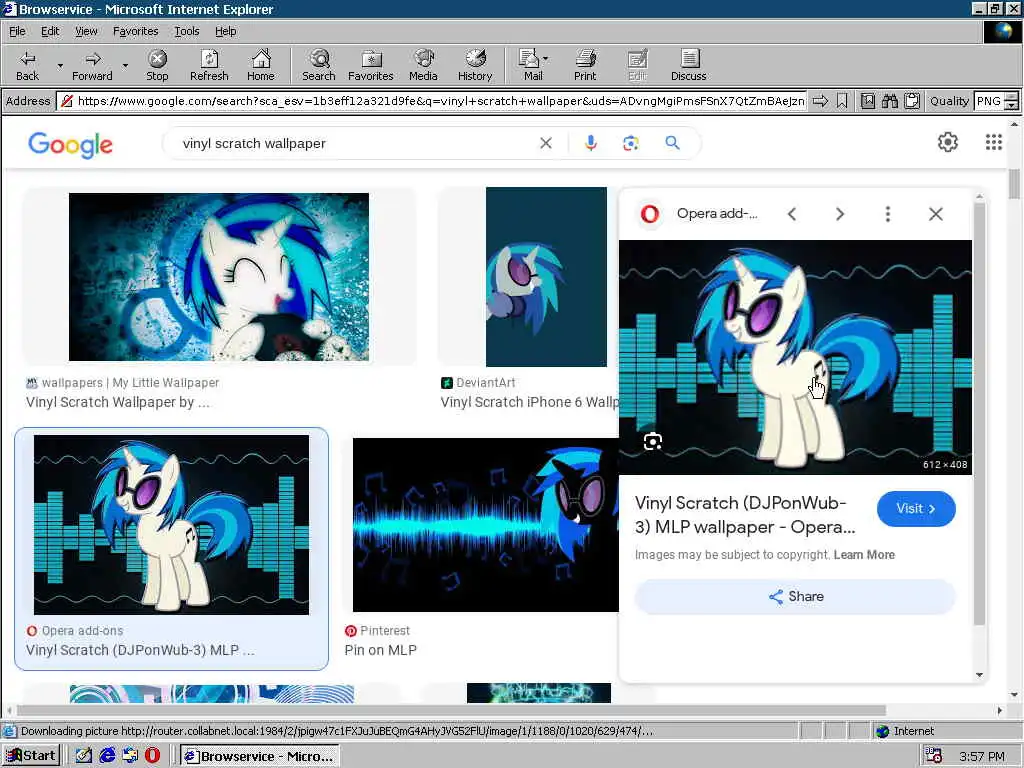Submit search with magnifier icon

click(672, 143)
